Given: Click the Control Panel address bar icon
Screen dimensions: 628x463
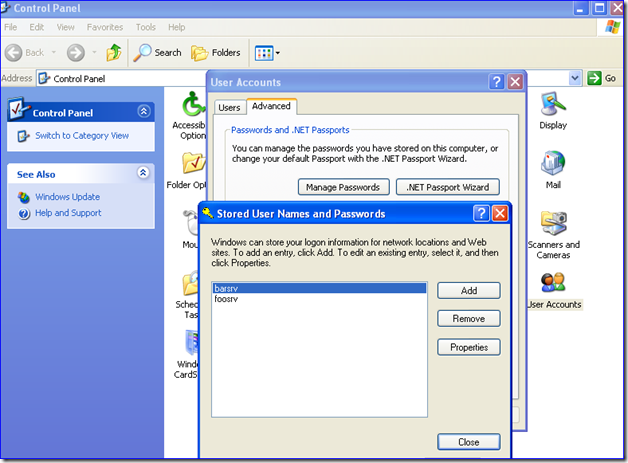Looking at the screenshot, I should 44,78.
